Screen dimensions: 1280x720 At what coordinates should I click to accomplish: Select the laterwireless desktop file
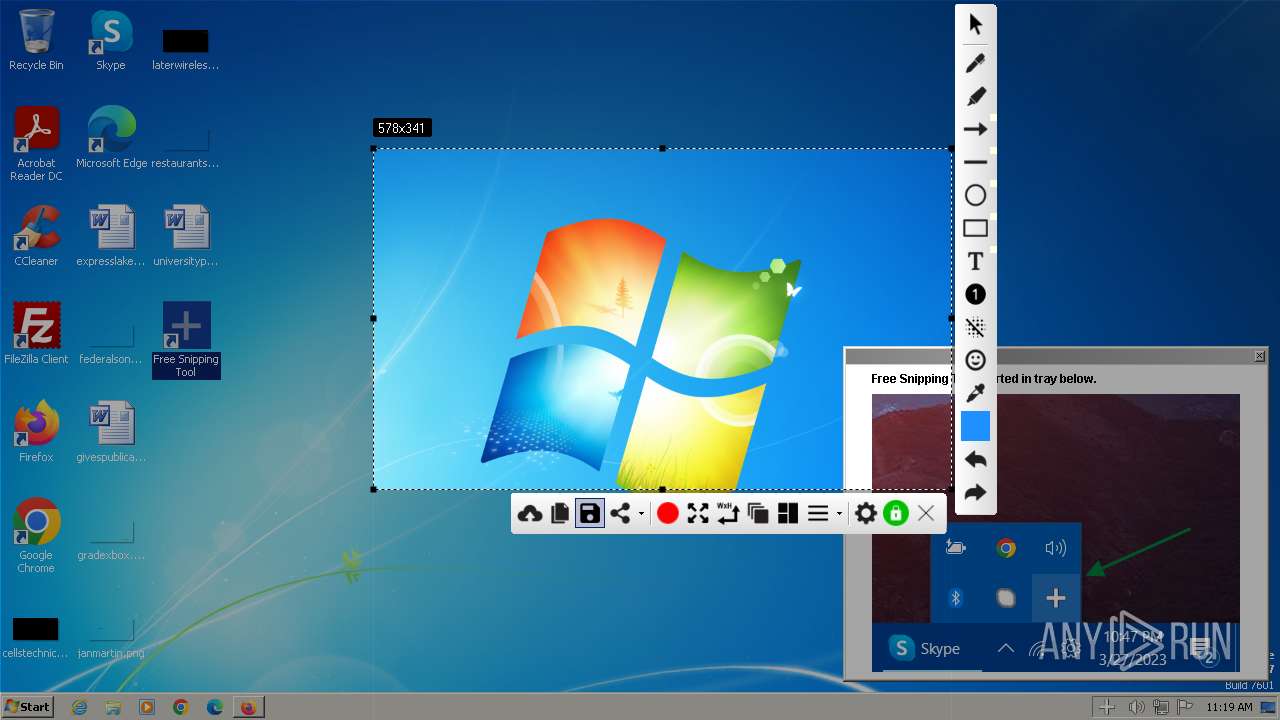pos(186,48)
